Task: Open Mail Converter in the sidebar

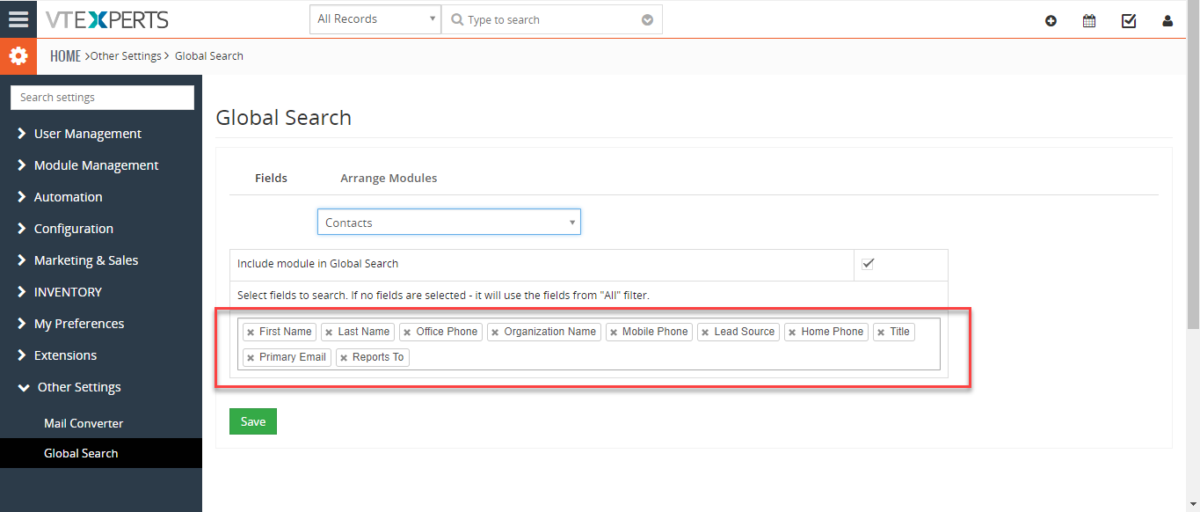Action: 83,423
